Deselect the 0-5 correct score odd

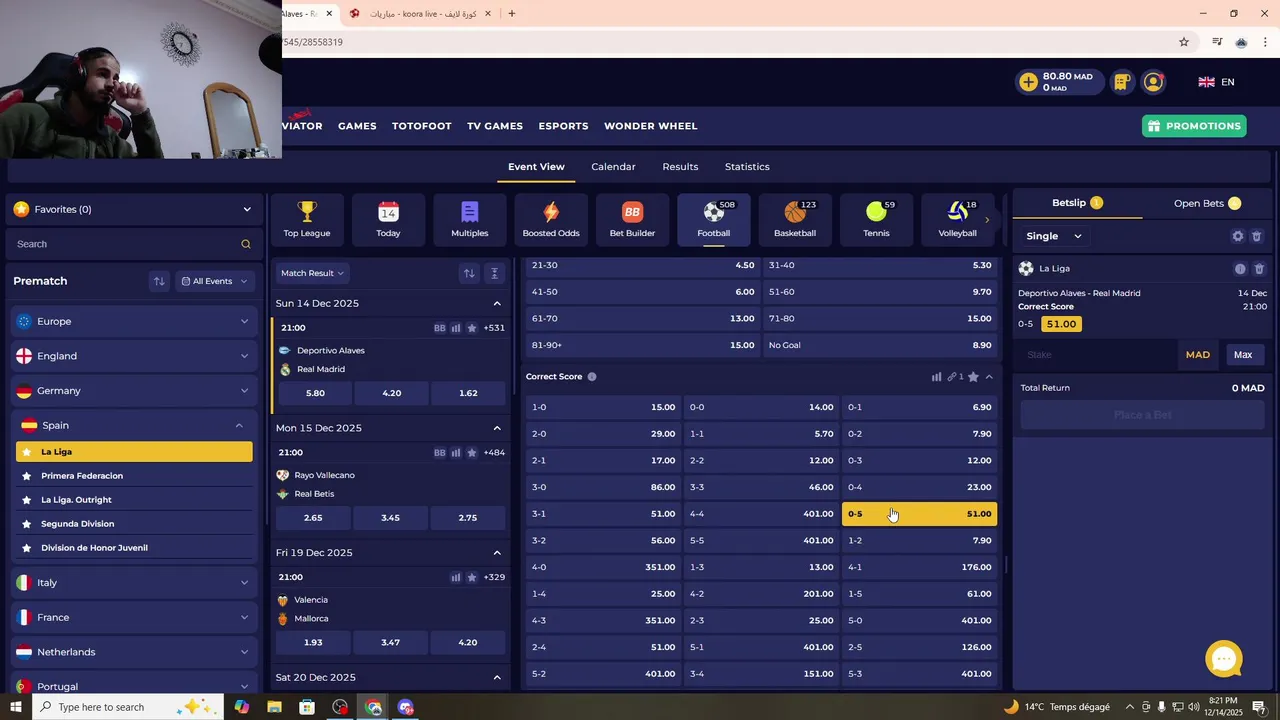[x=919, y=514]
